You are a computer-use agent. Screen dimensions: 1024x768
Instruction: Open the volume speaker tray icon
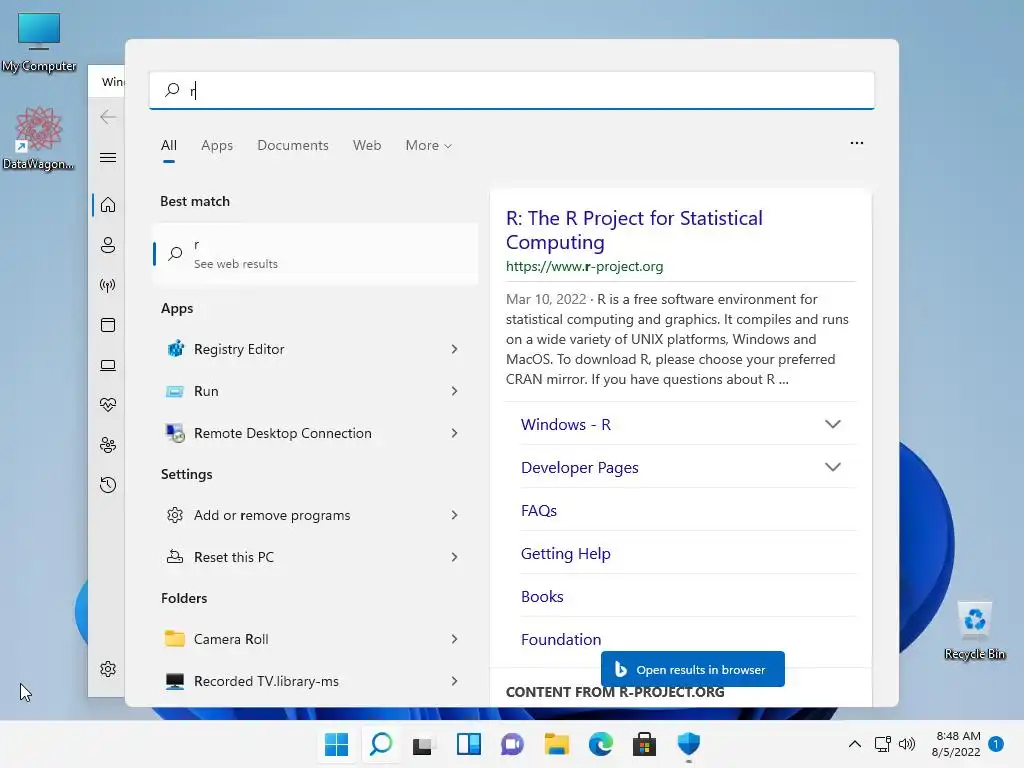[906, 744]
